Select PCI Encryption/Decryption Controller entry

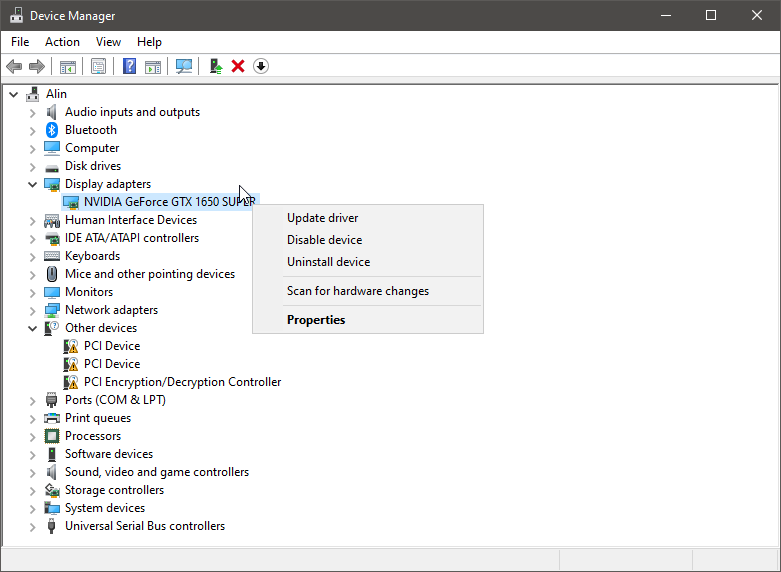(182, 382)
